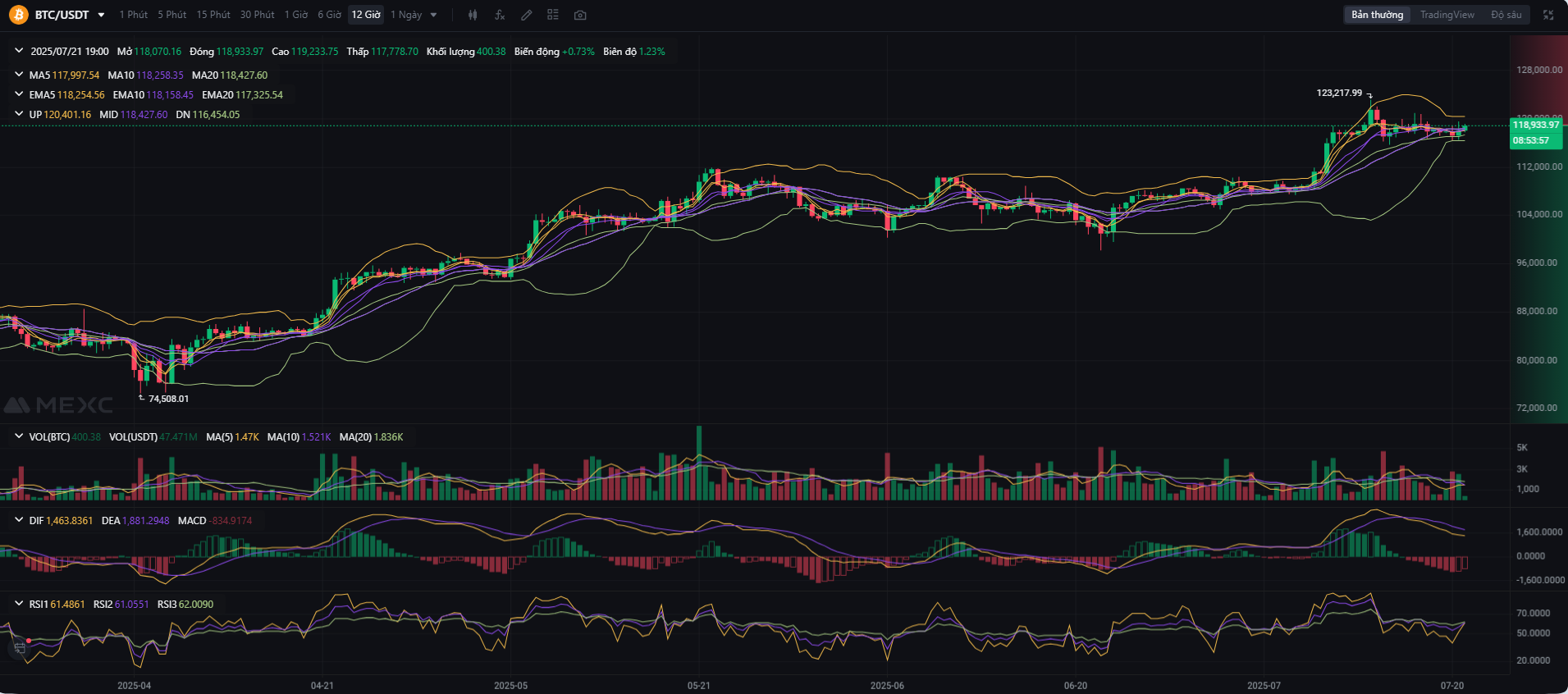This screenshot has height=694, width=1568.
Task: Collapse the UP/MID/DN Bollinger legend row
Action: click(19, 114)
